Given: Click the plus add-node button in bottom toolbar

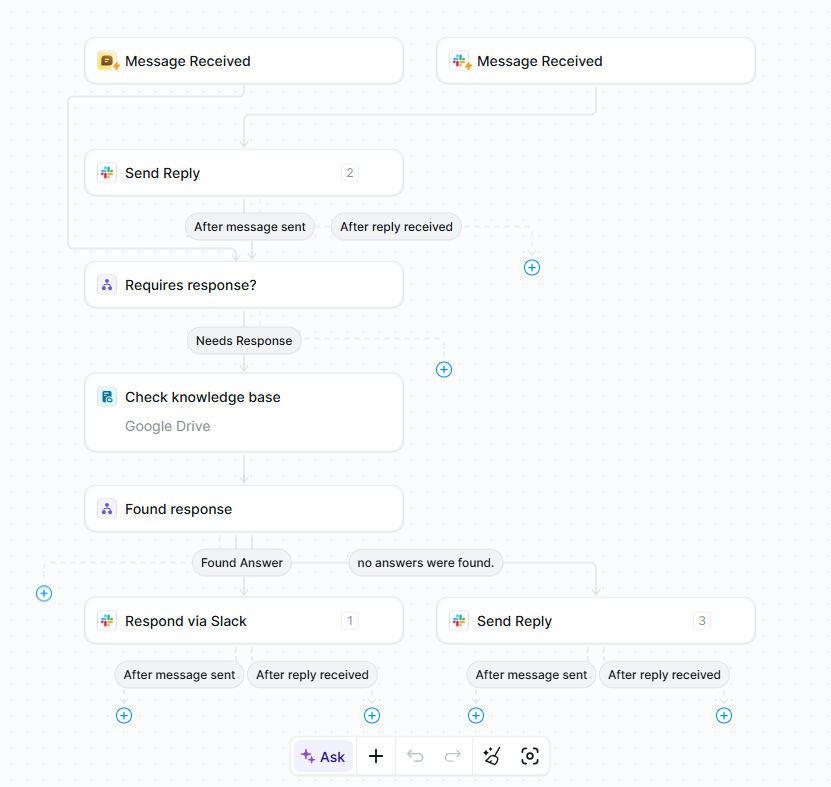Looking at the screenshot, I should coord(376,756).
